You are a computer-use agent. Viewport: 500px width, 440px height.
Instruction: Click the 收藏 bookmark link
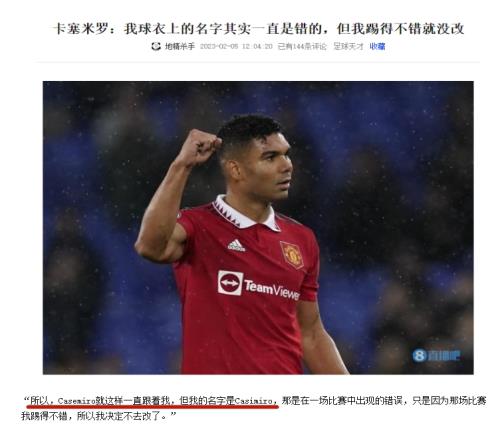377,46
